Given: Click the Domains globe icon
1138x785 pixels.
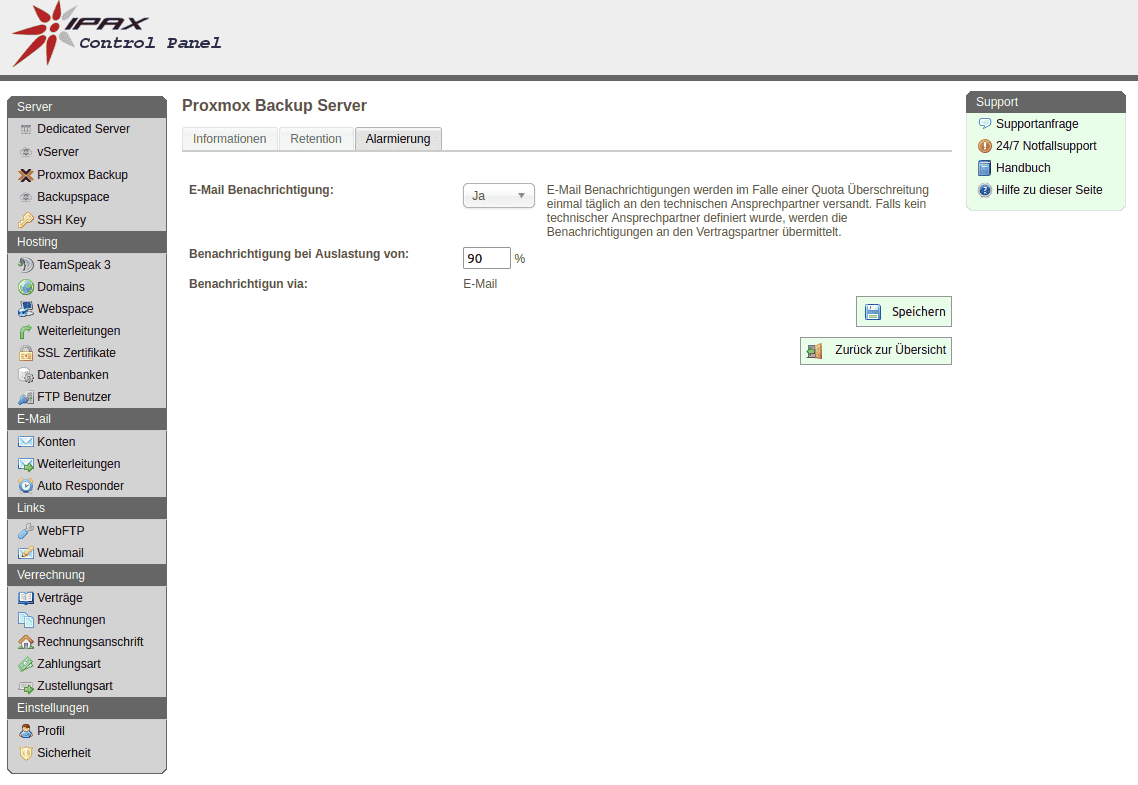Looking at the screenshot, I should (x=26, y=287).
